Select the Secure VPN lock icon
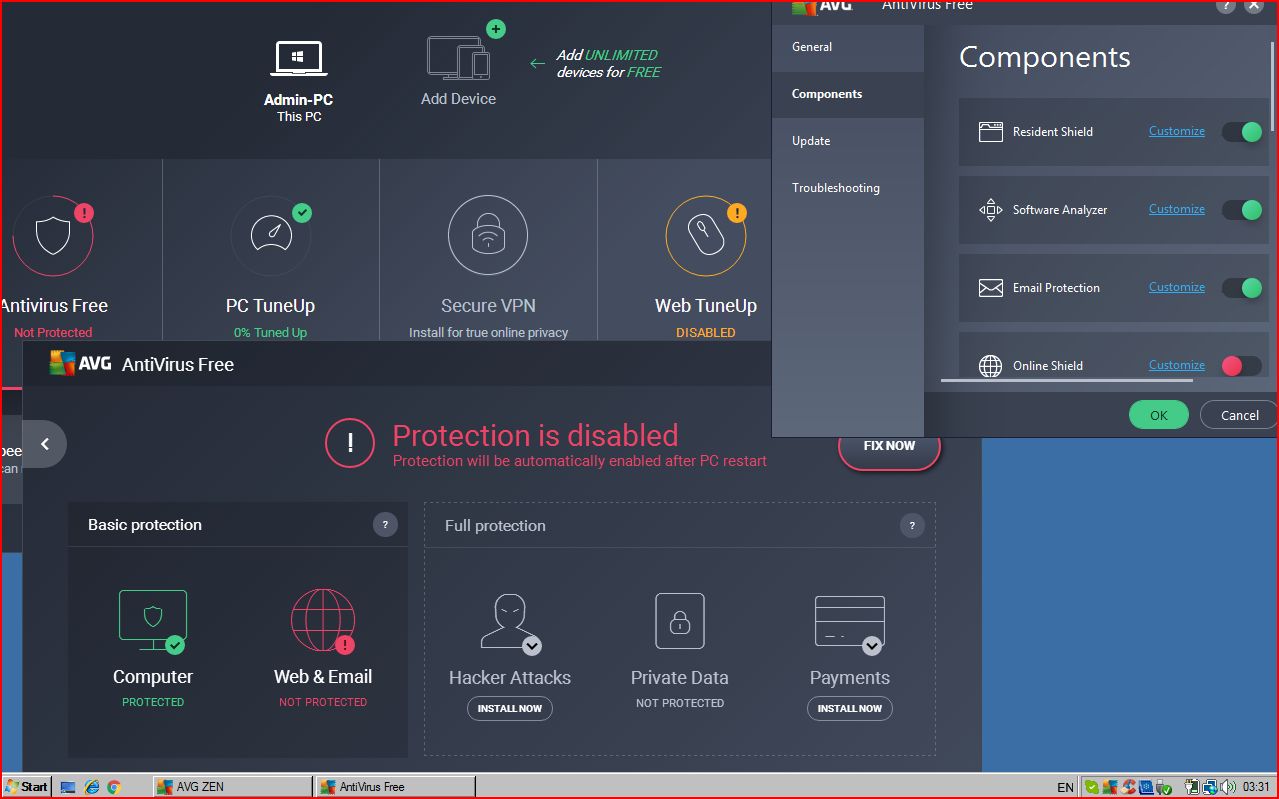The width and height of the screenshot is (1279, 799). (x=487, y=235)
